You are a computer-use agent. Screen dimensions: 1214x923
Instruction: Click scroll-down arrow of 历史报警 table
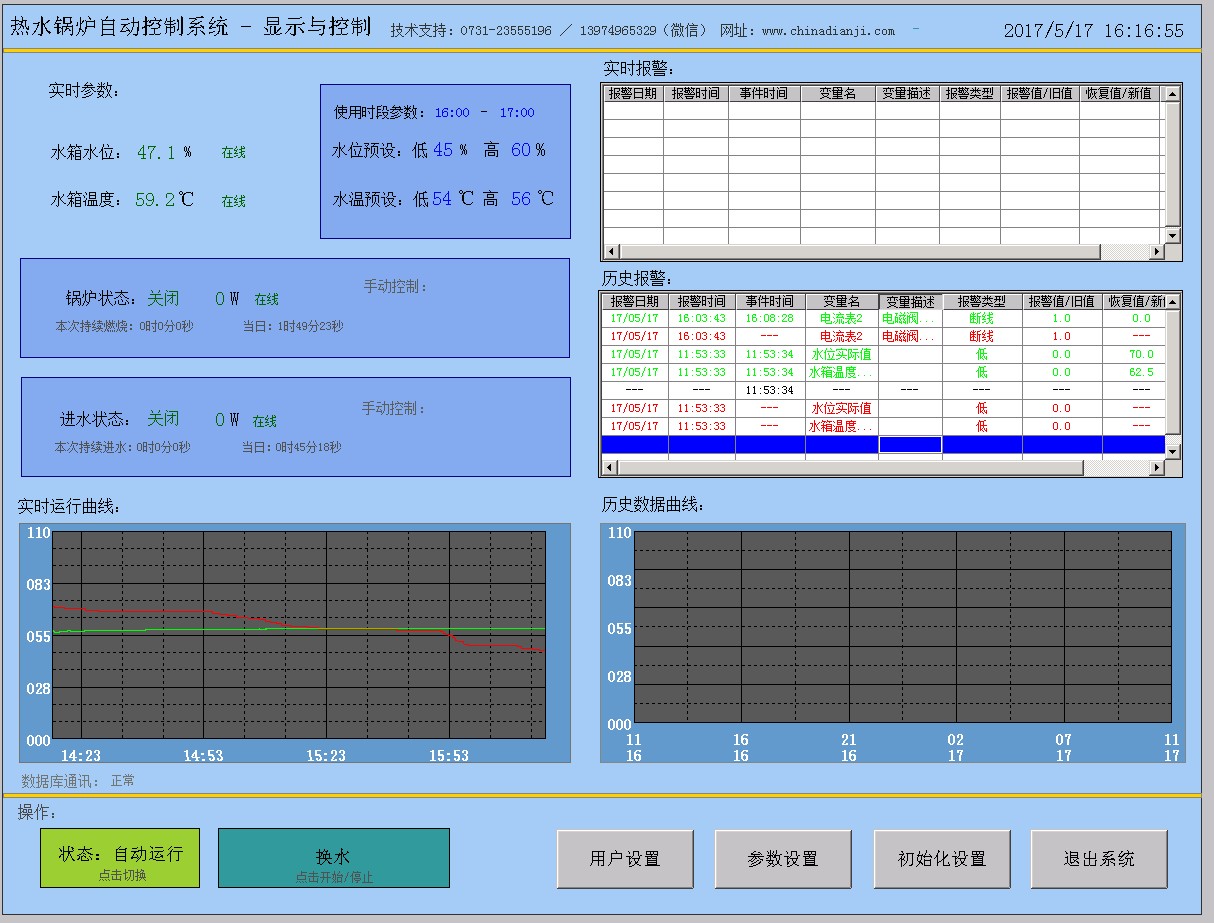(1172, 451)
